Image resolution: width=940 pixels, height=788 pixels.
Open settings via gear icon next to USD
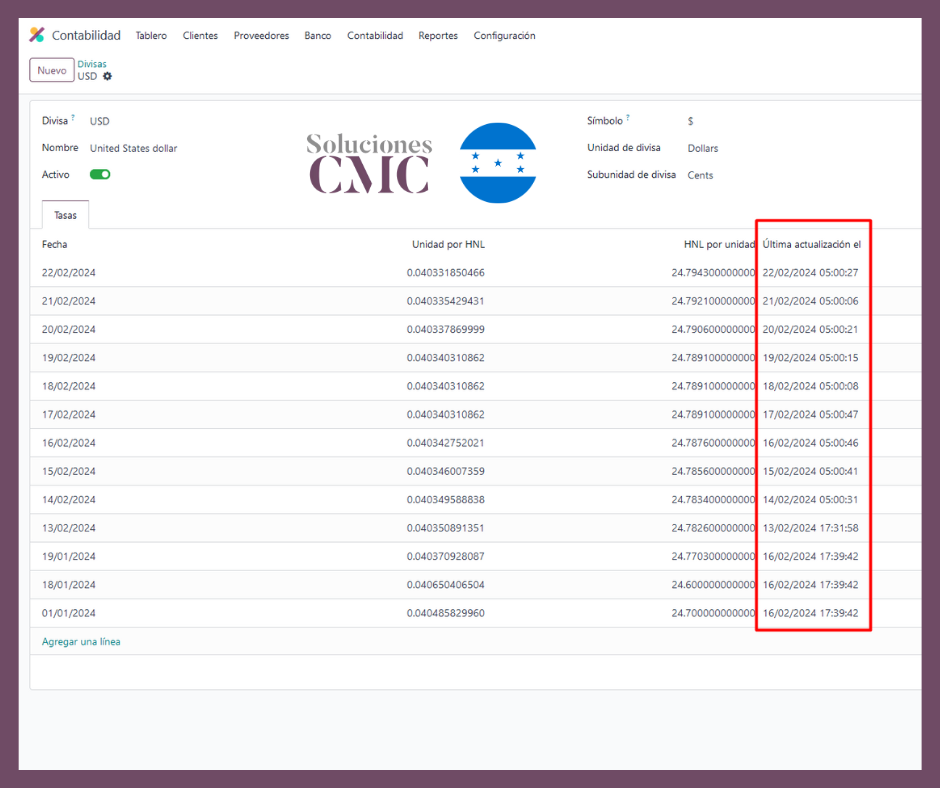(107, 76)
